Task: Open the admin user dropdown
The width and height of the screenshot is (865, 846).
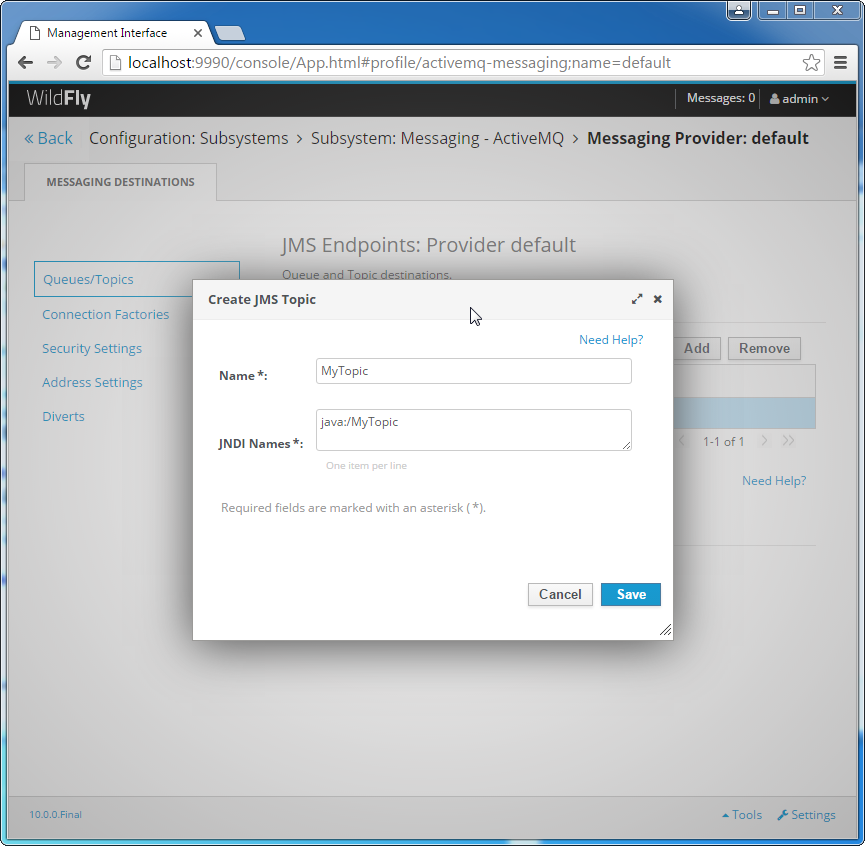Action: pyautogui.click(x=799, y=99)
